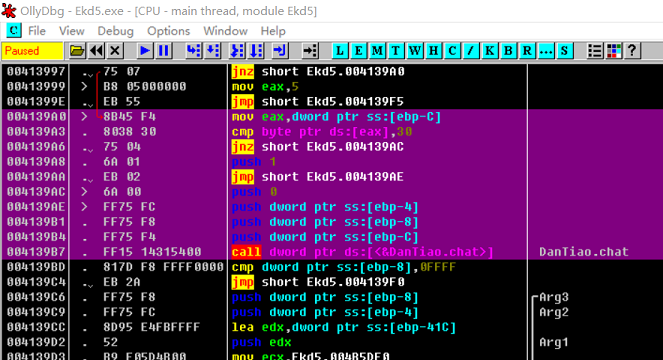The image size is (663, 360).
Task: Open the File menu
Action: [x=37, y=31]
